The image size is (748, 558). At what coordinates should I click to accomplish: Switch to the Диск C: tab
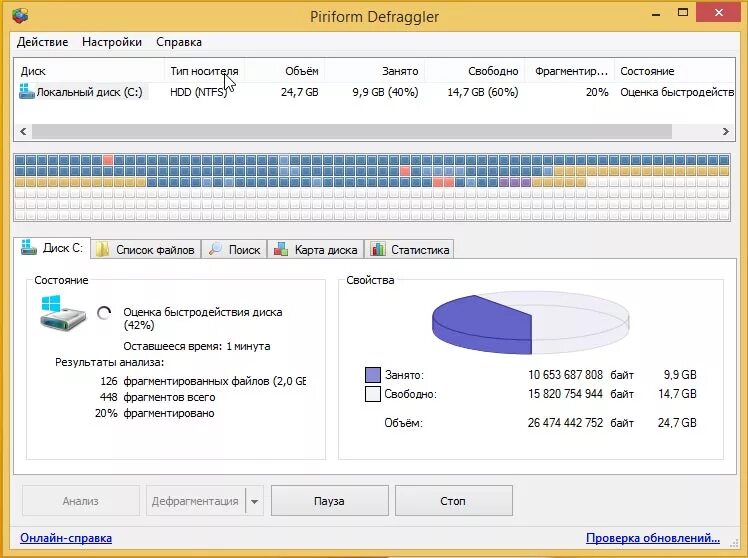coord(52,248)
